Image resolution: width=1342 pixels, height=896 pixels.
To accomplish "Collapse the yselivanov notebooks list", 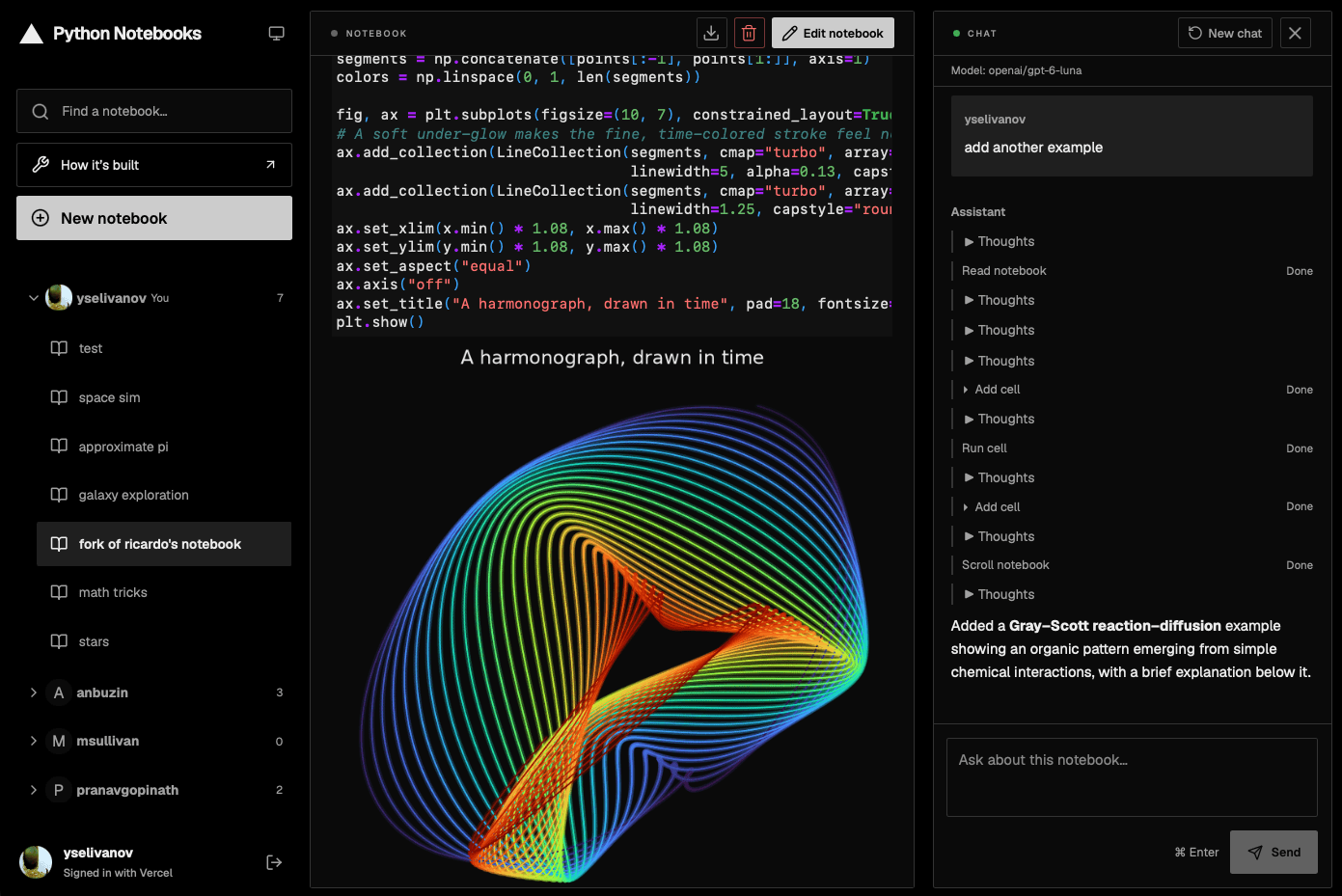I will tap(34, 298).
